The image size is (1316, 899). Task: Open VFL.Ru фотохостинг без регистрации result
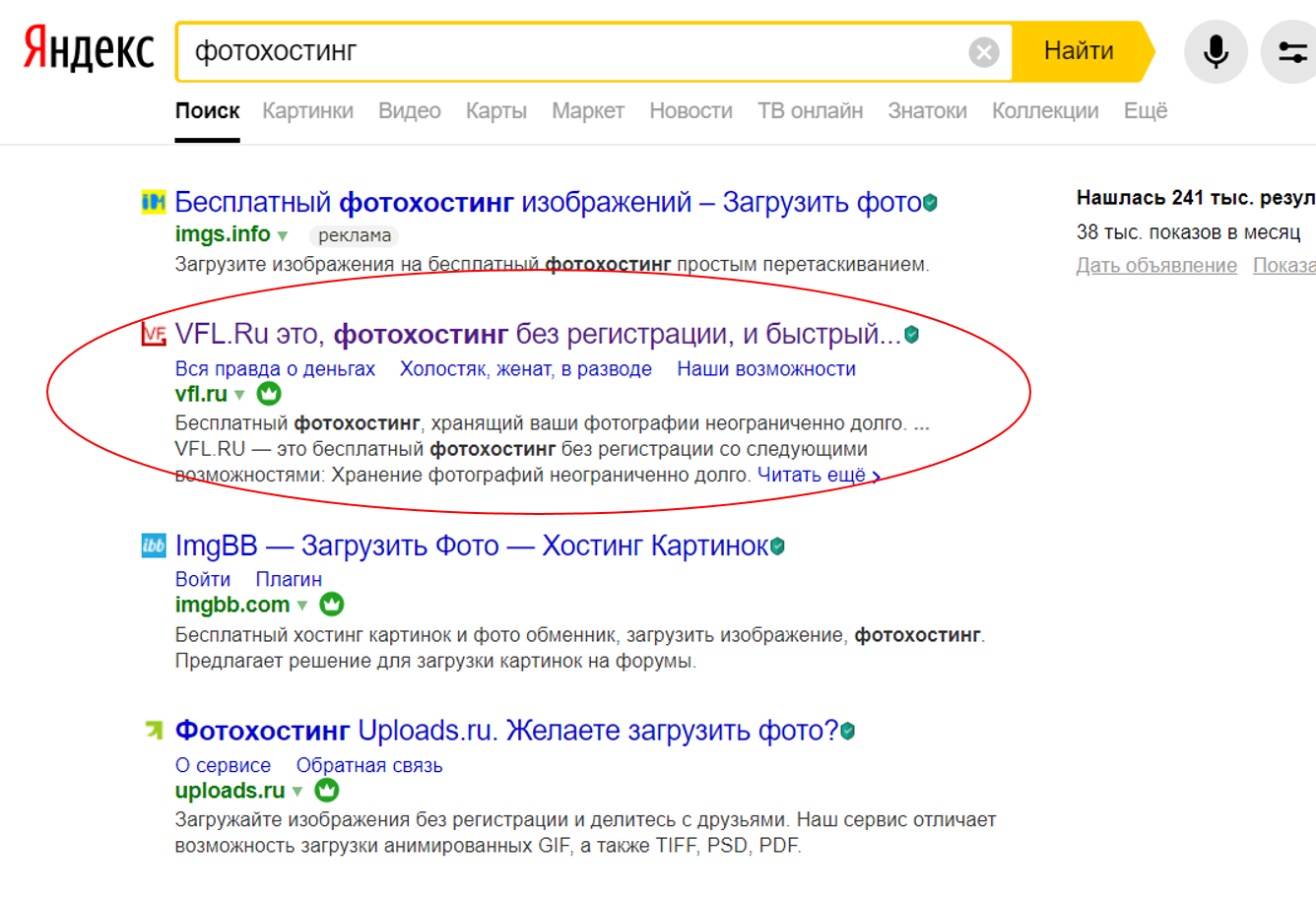[x=538, y=335]
